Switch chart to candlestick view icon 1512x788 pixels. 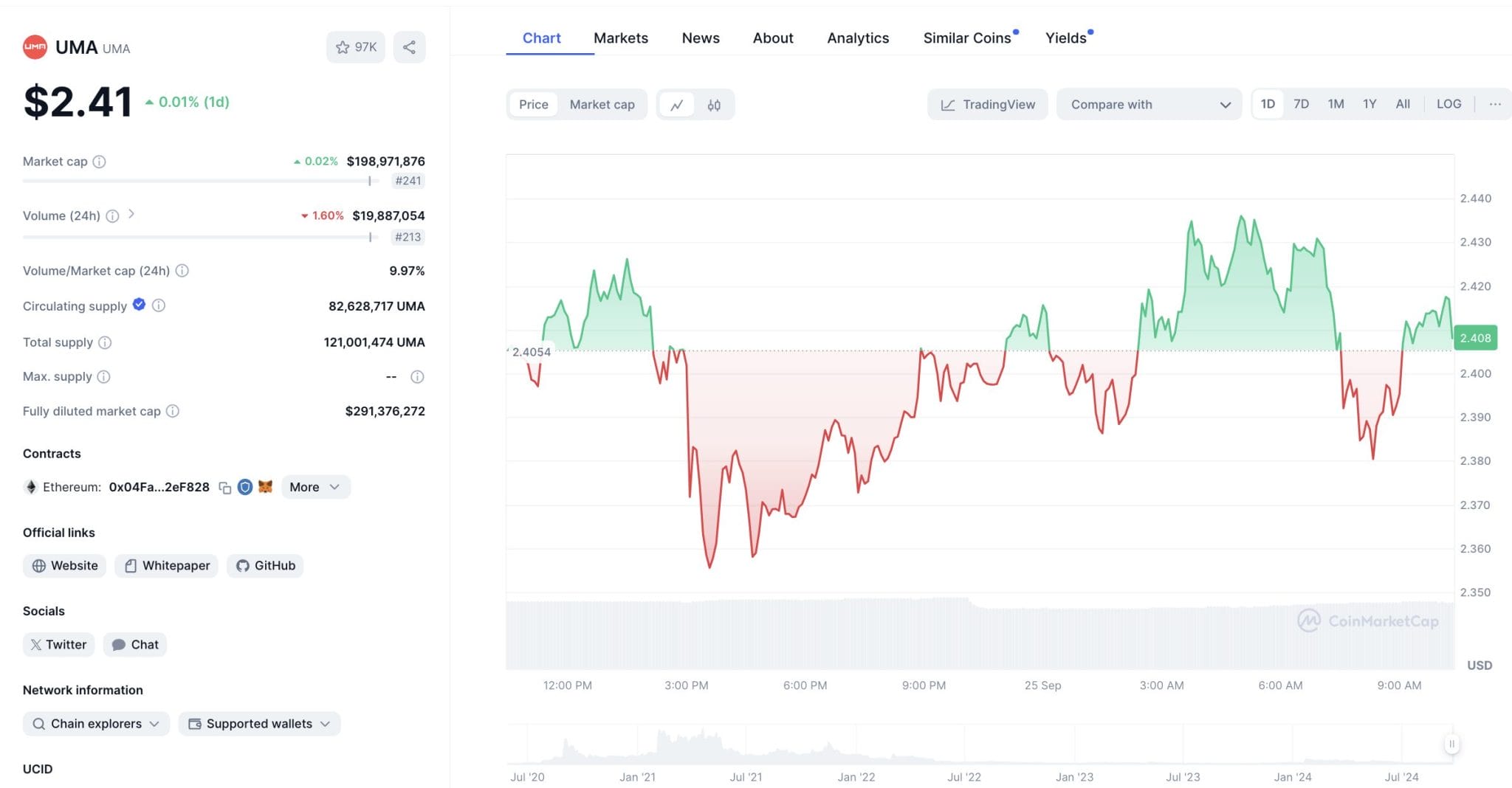[x=714, y=105]
